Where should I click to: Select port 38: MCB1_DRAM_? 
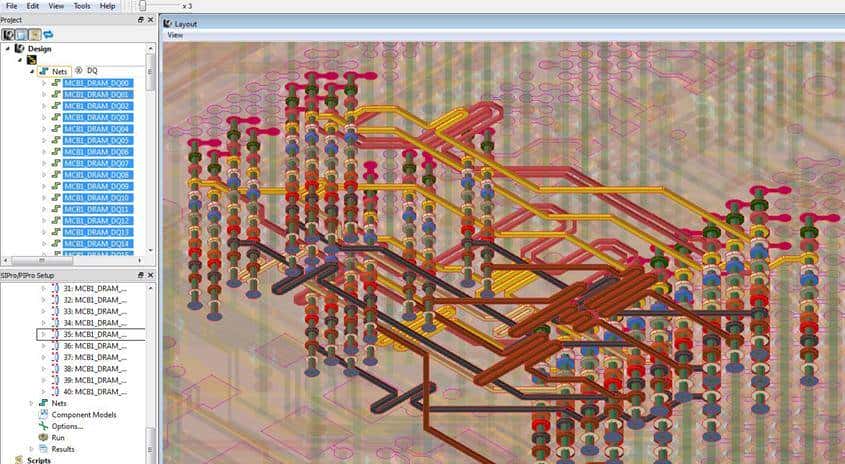(x=95, y=369)
